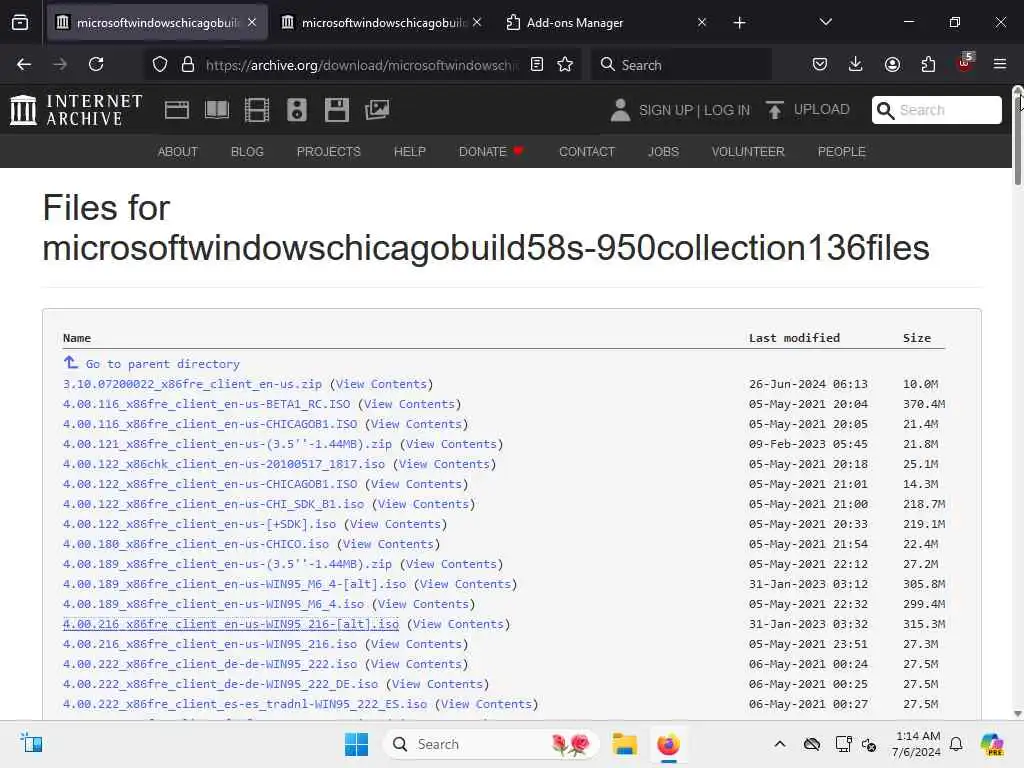Screen dimensions: 1024x768
Task: Expand the list all tabs chevron
Action: pos(825,22)
